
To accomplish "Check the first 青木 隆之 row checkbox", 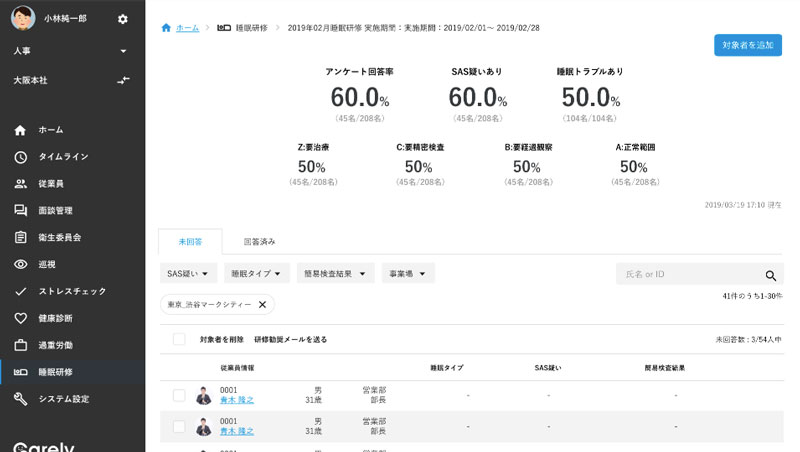I will [x=179, y=396].
